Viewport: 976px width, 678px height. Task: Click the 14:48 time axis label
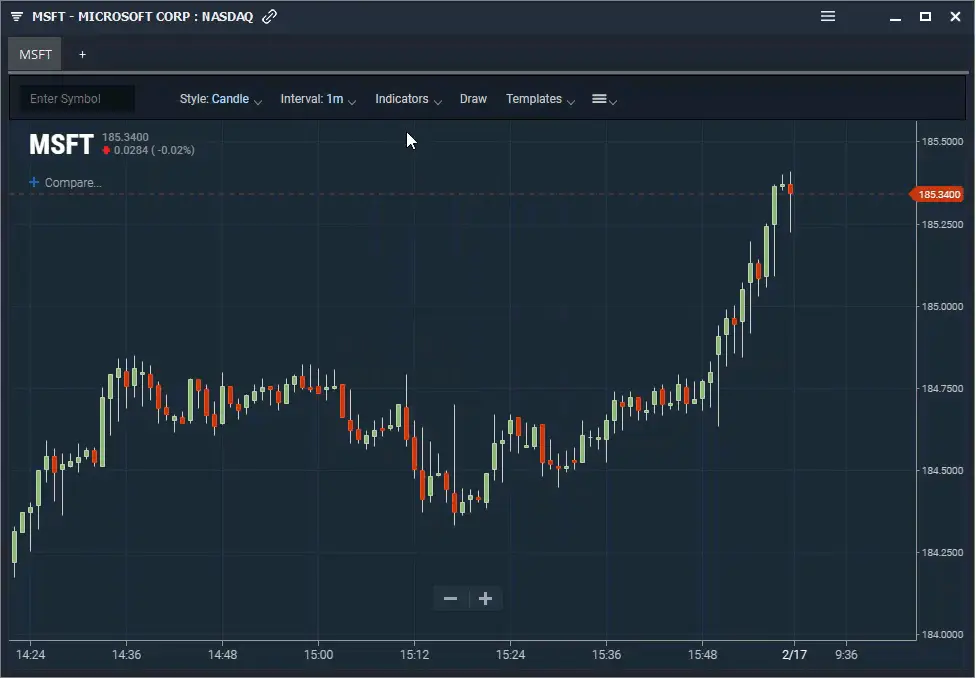(222, 654)
